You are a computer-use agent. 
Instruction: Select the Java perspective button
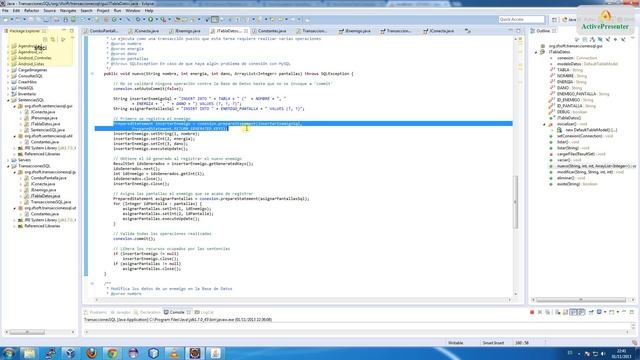569,19
